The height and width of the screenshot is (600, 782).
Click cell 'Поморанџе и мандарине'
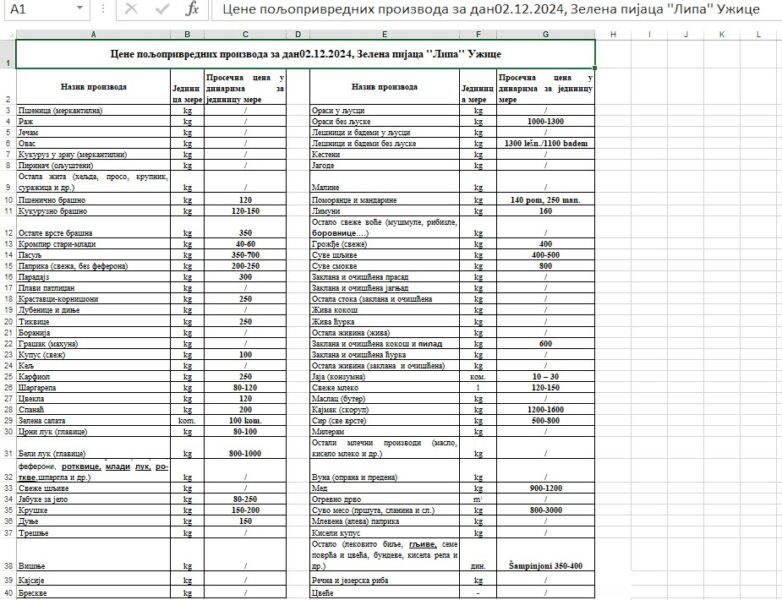point(385,200)
